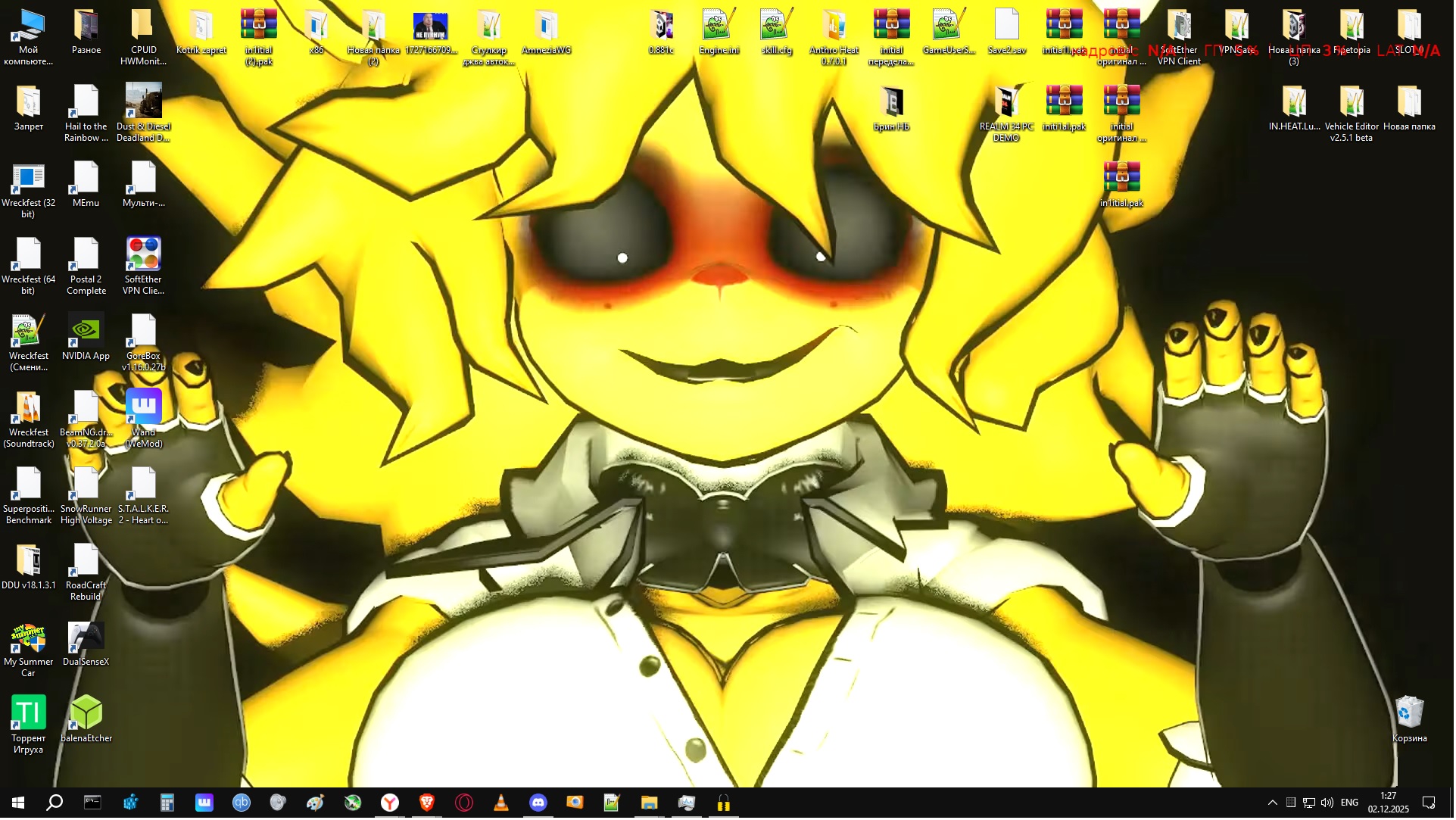Open the Windows Start menu
The width and height of the screenshot is (1456, 820).
point(18,804)
